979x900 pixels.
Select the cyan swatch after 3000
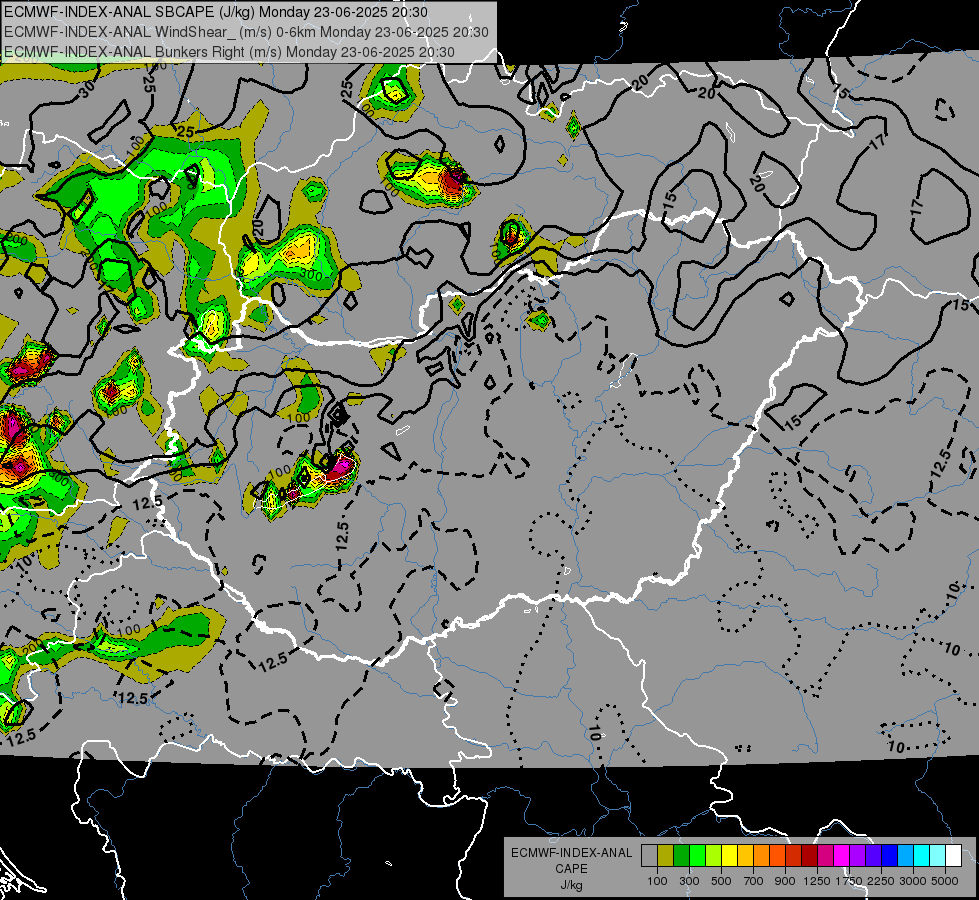tap(922, 856)
